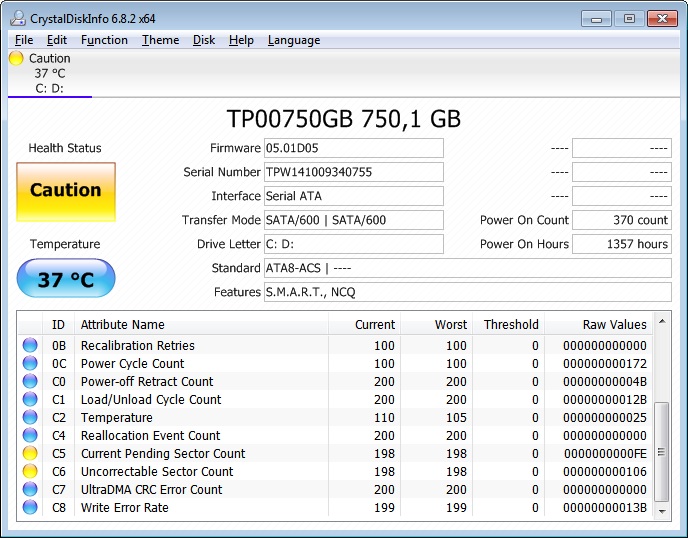
Task: Open the Theme menu
Action: tap(160, 40)
